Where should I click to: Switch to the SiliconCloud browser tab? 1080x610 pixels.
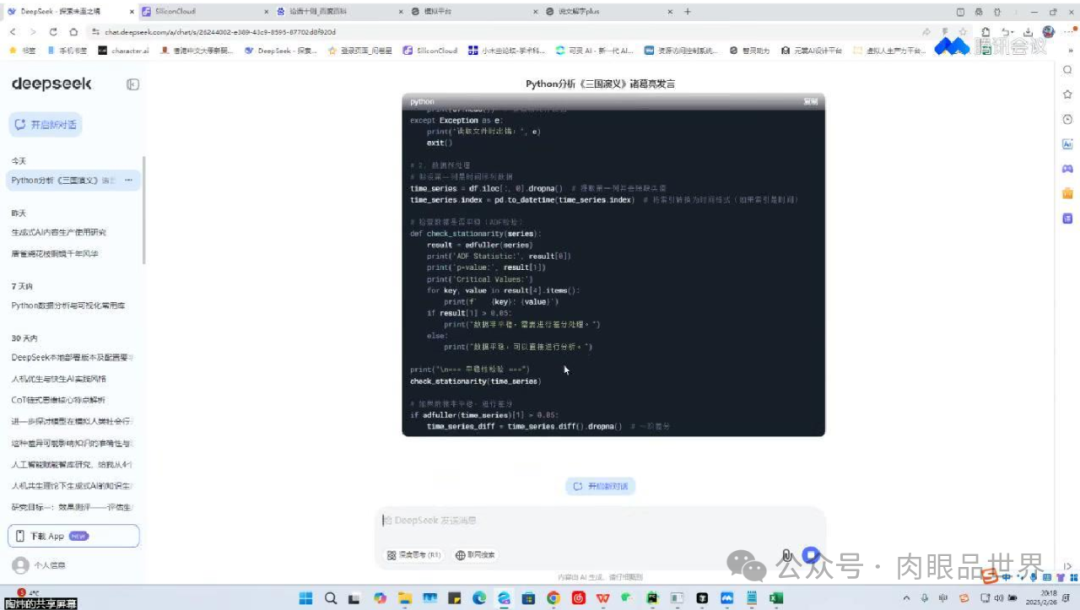tap(205, 12)
